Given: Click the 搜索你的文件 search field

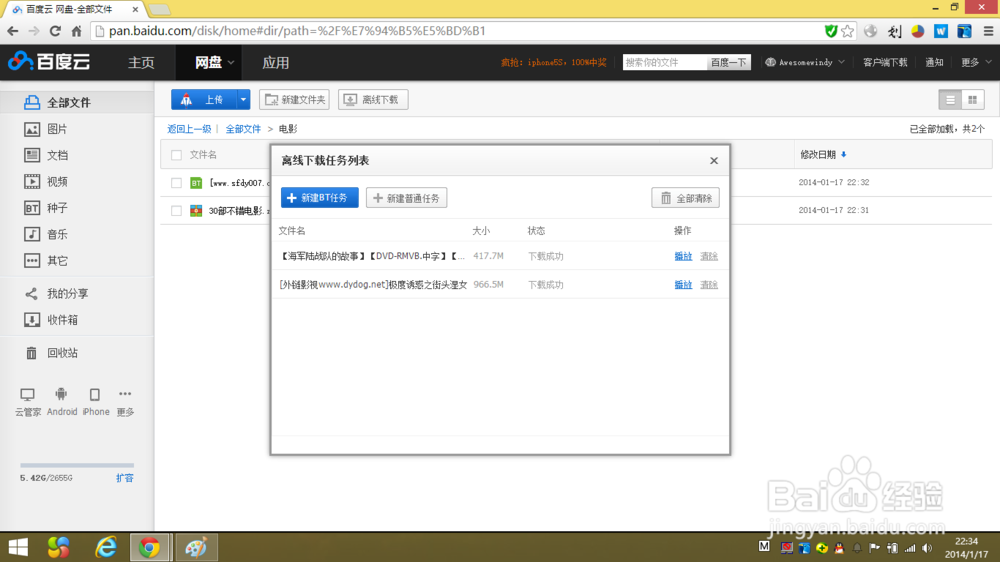Looking at the screenshot, I should [x=665, y=62].
